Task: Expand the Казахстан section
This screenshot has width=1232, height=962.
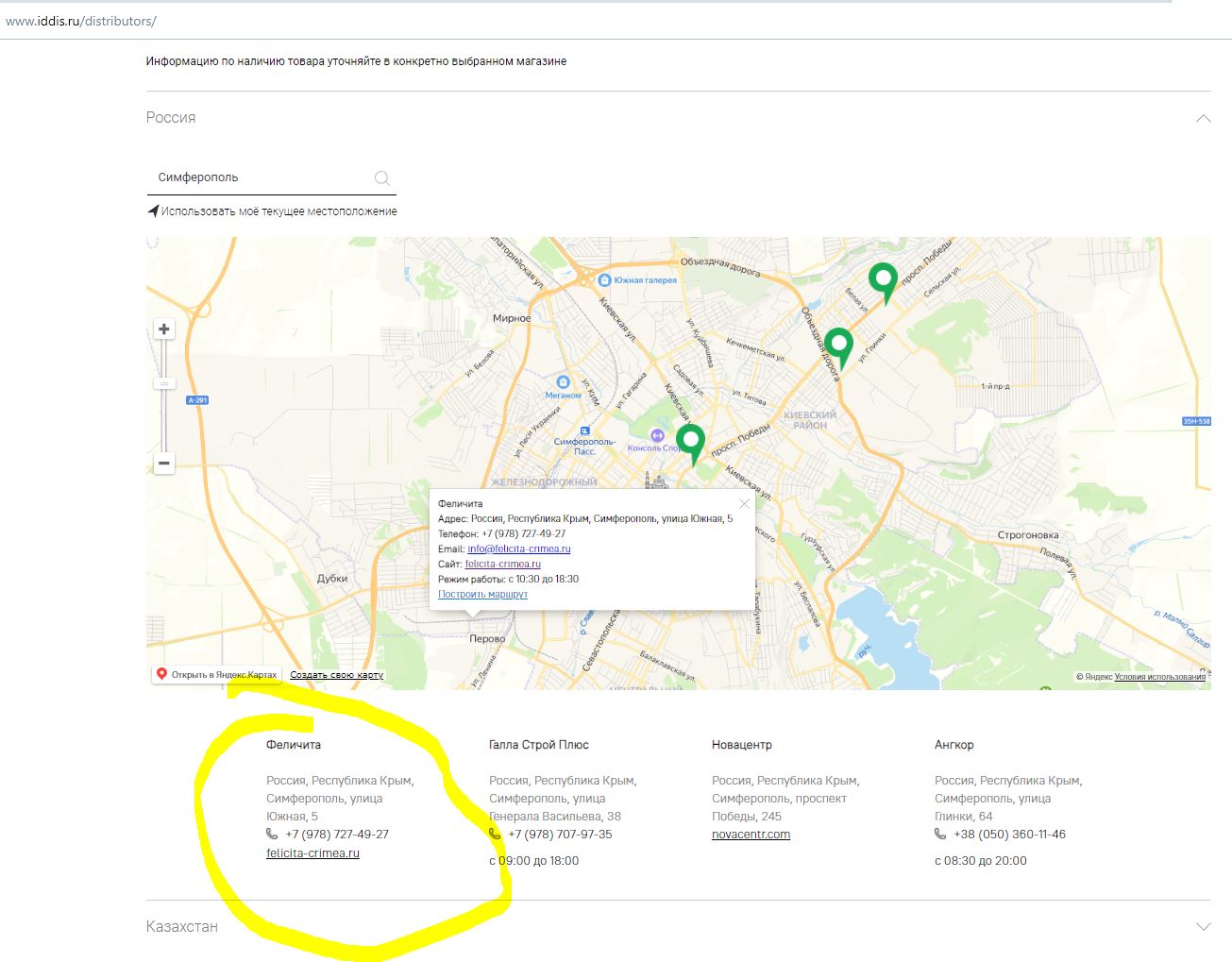Action: pyautogui.click(x=1203, y=926)
